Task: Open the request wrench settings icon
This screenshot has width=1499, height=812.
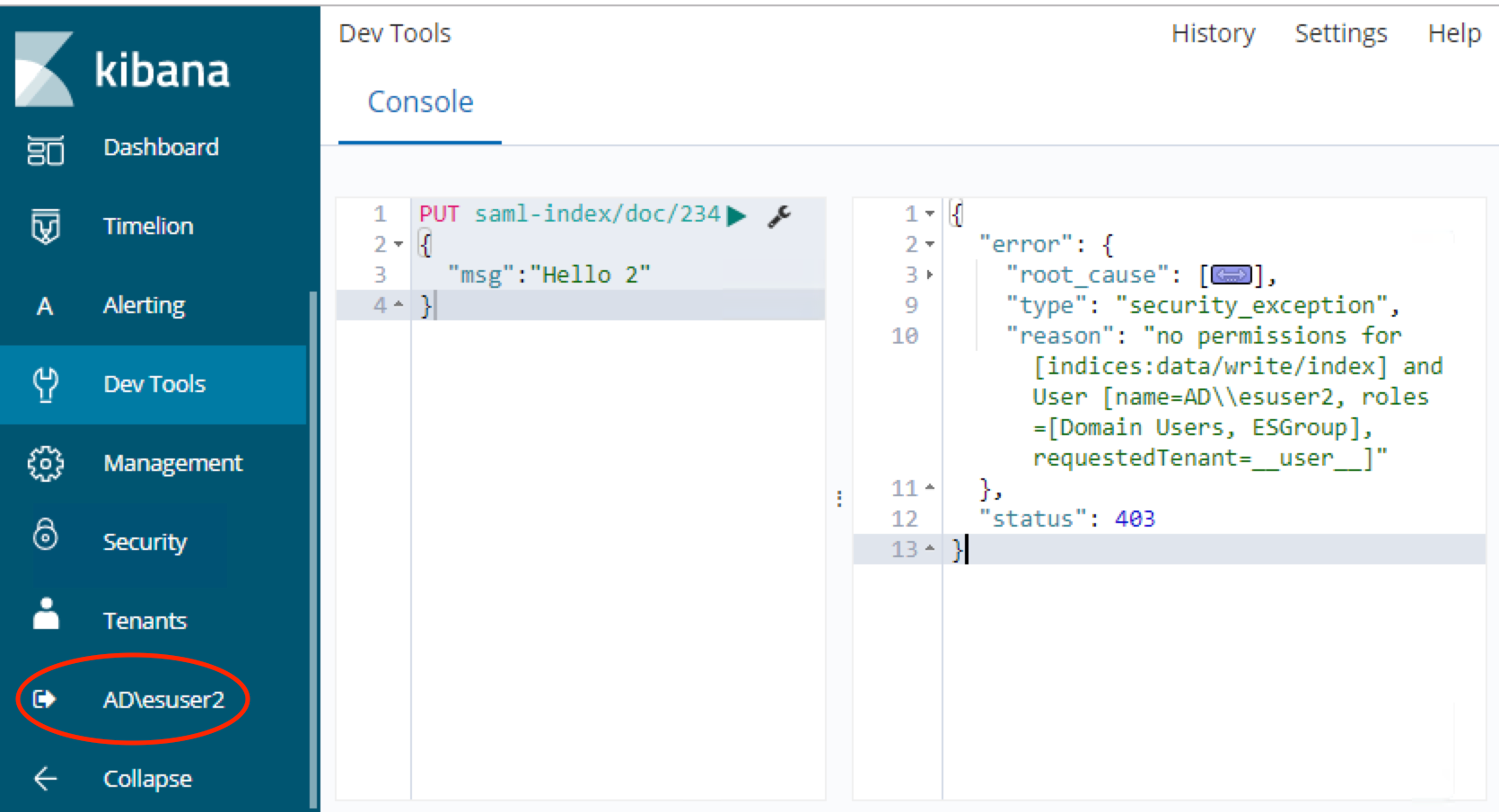Action: click(779, 215)
